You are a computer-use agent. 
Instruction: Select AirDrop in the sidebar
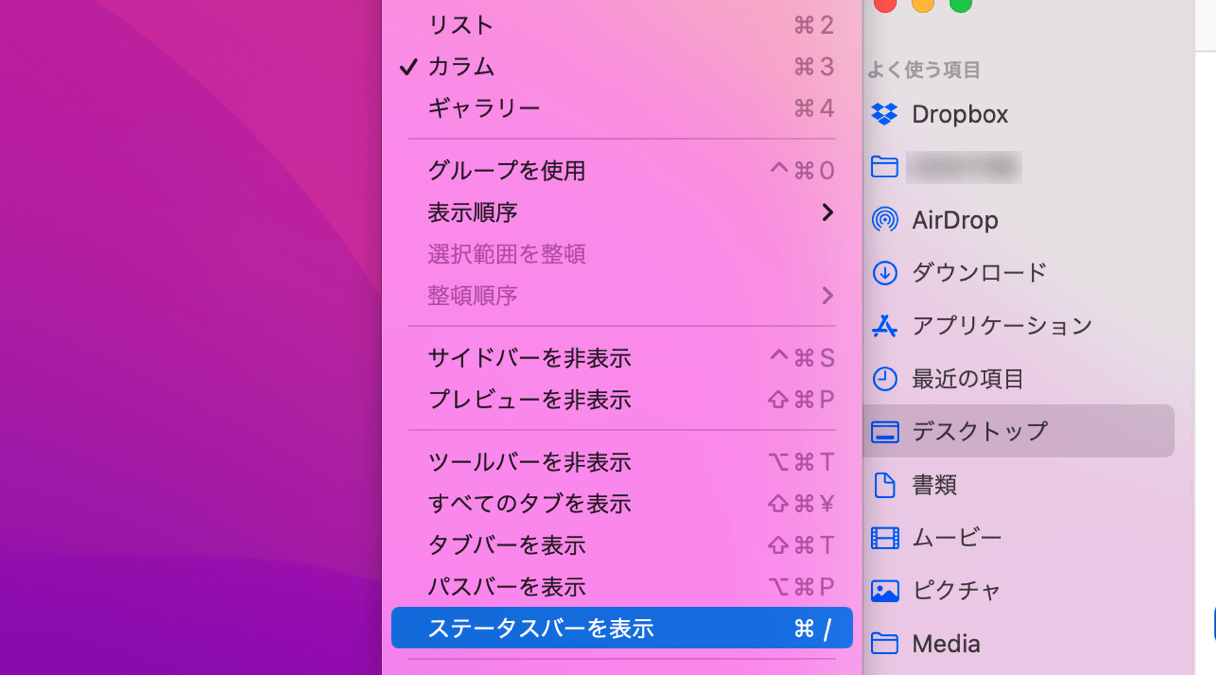click(955, 220)
